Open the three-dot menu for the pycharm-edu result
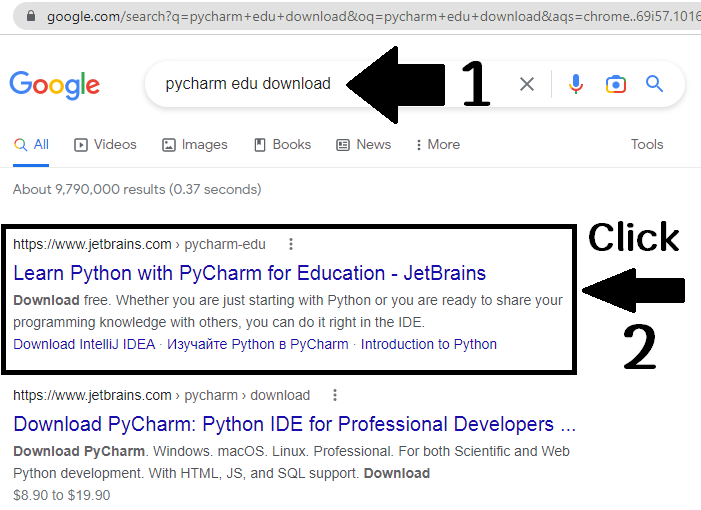The height and width of the screenshot is (510, 701). [291, 244]
